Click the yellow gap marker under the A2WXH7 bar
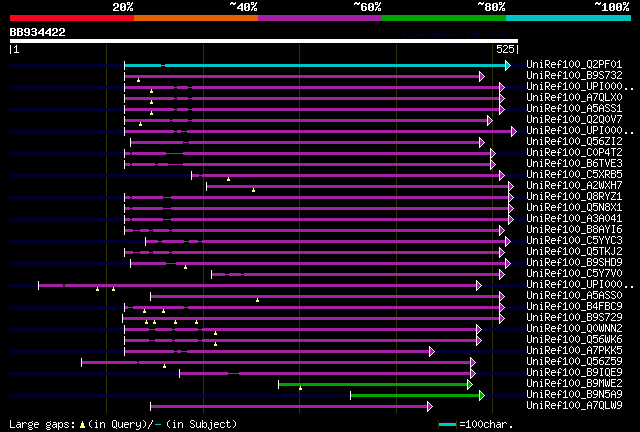 coord(253,190)
